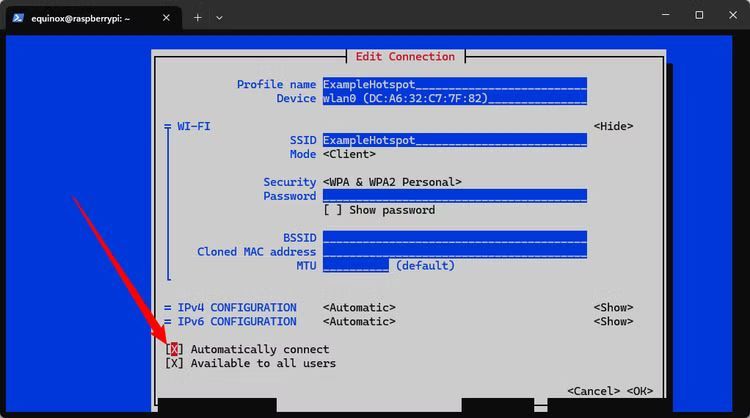Click the Profile name input field
750x418 pixels.
pyautogui.click(x=454, y=85)
